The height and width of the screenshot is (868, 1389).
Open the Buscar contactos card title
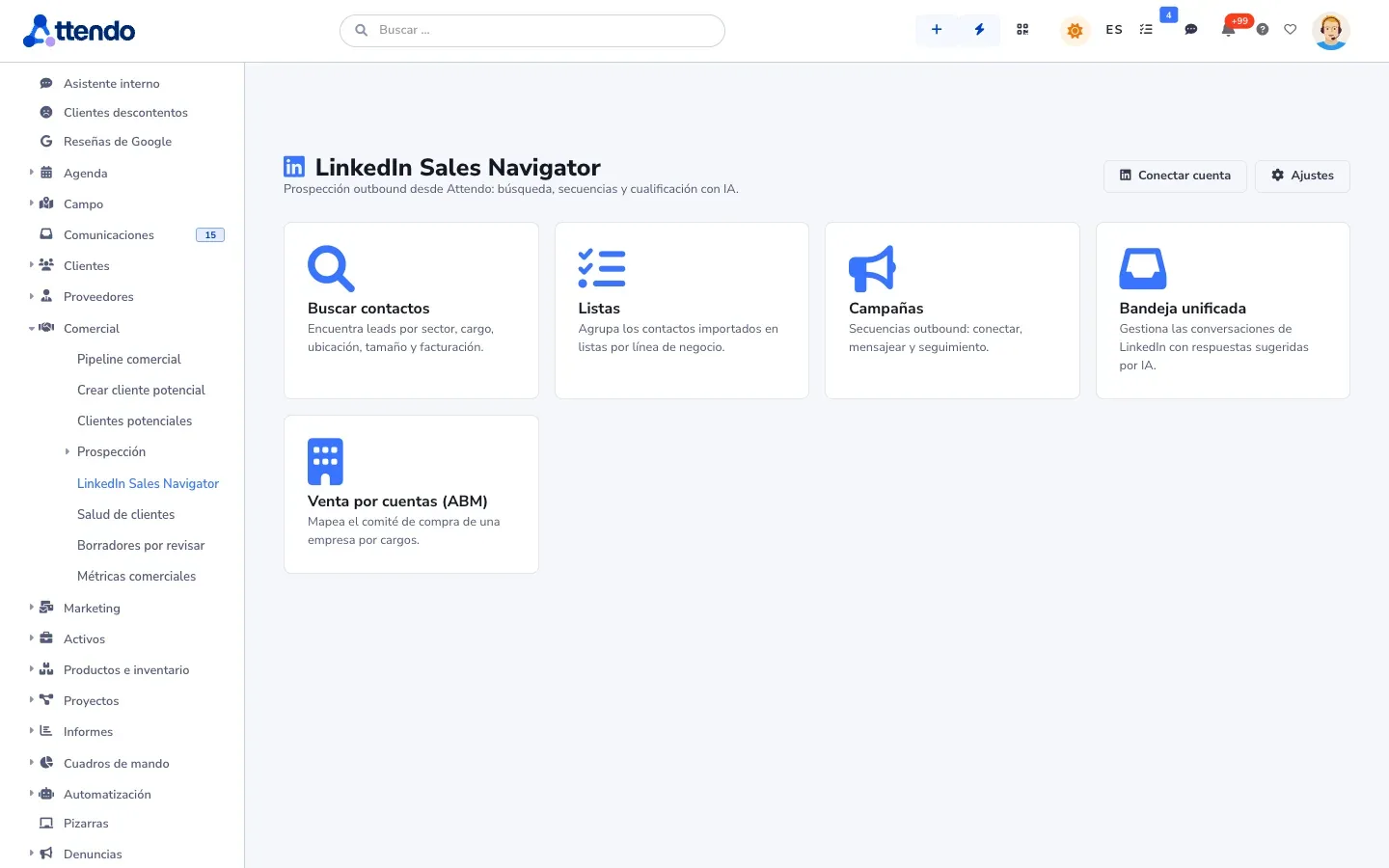(368, 309)
